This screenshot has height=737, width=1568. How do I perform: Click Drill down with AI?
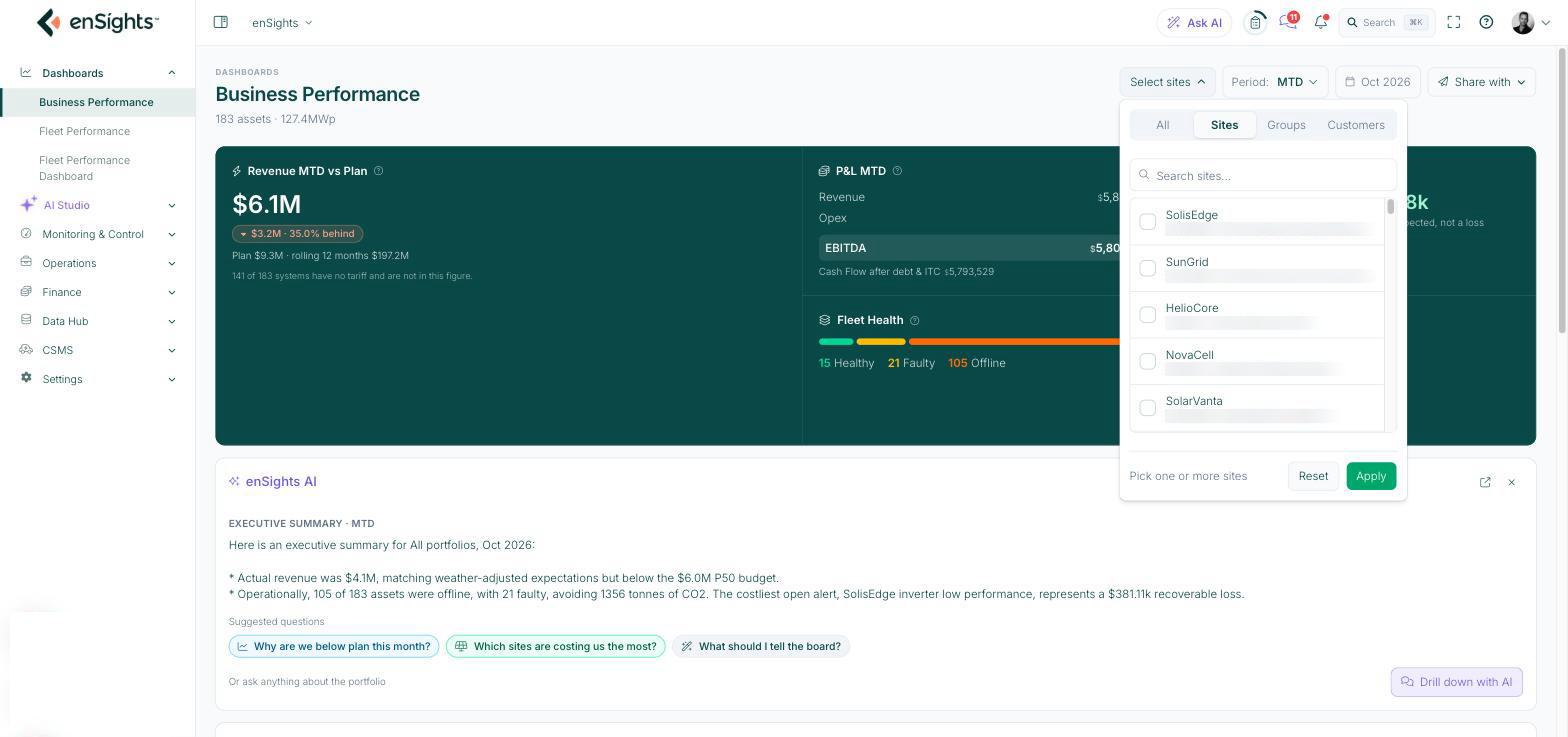point(1457,682)
